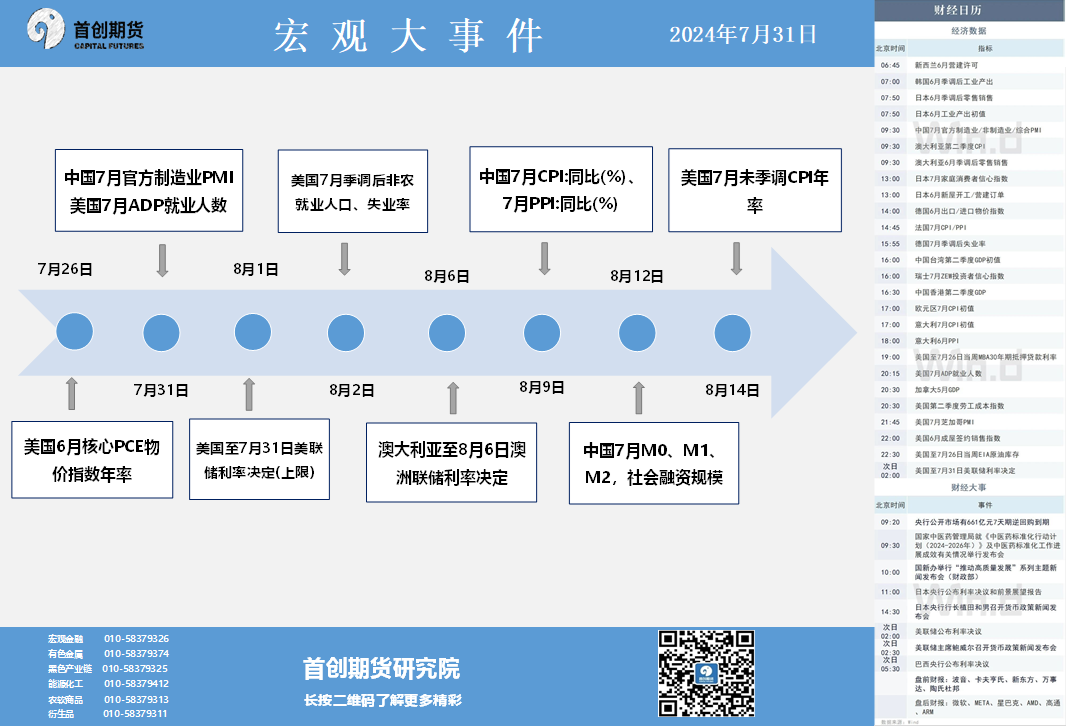Select the 7月31日 timeline dot
The width and height of the screenshot is (1066, 727).
coord(161,333)
